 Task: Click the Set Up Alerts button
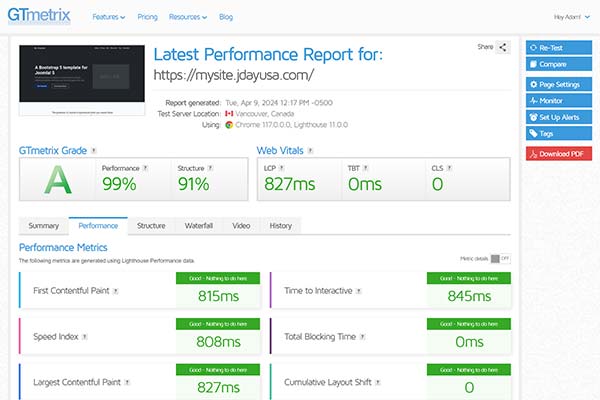pos(558,117)
